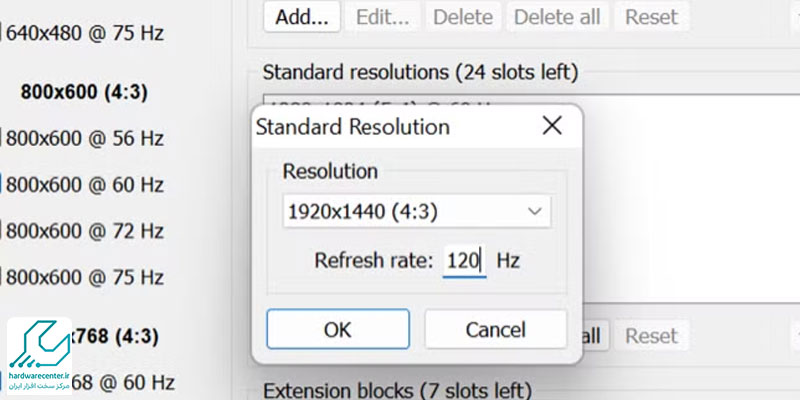Click the 800x600 (4:3) group header
The width and height of the screenshot is (800, 400).
[x=84, y=92]
